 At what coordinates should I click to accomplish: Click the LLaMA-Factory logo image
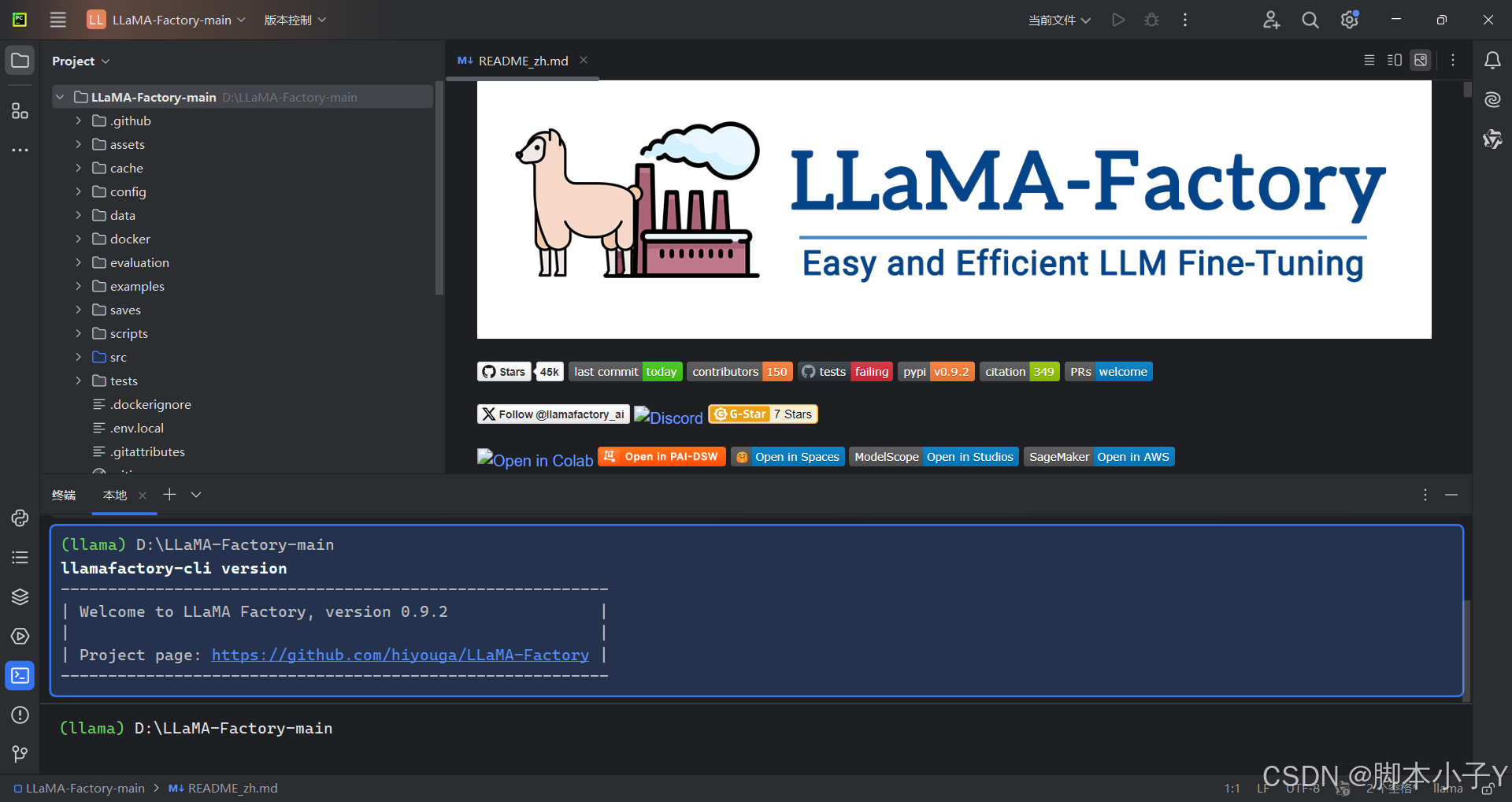(x=954, y=210)
